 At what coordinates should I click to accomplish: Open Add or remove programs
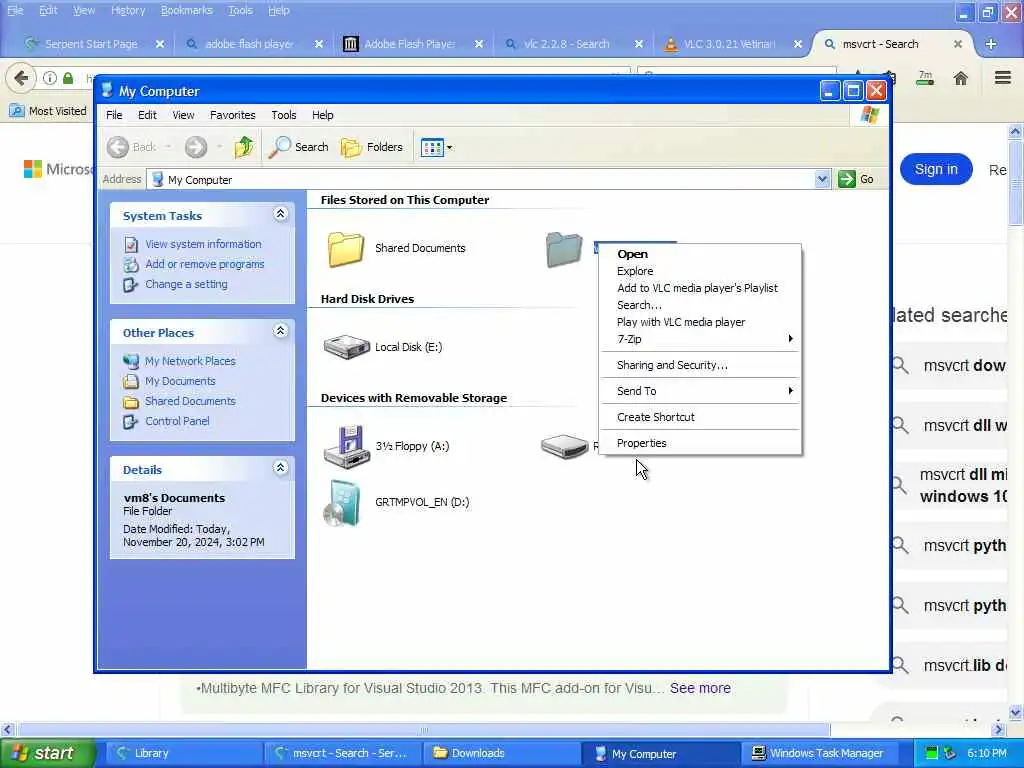pyautogui.click(x=204, y=264)
